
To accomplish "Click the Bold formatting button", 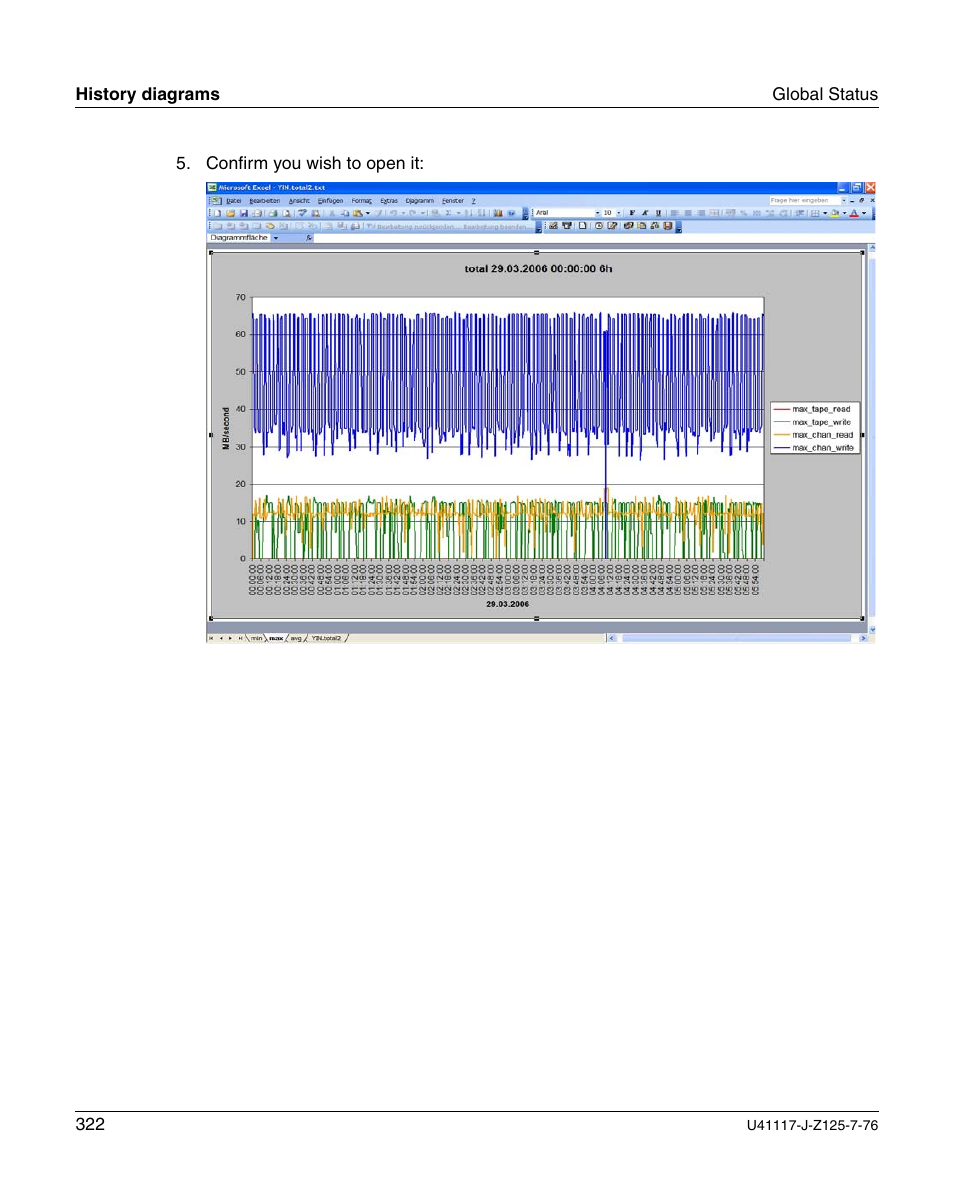I will [632, 213].
